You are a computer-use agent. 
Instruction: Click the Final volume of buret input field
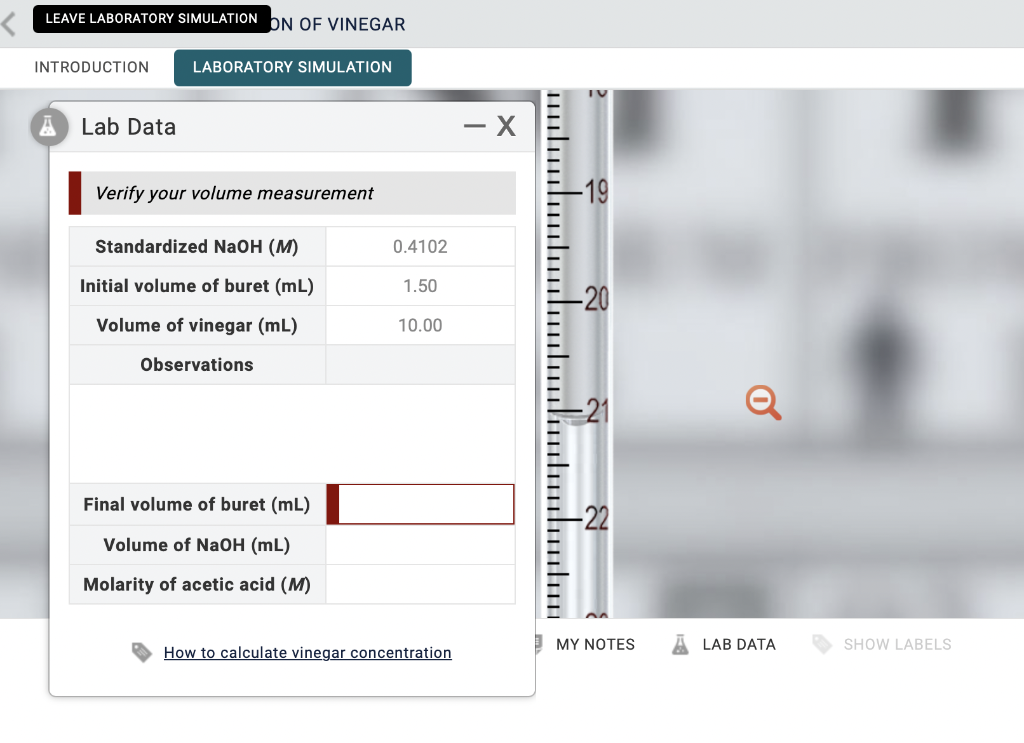click(424, 504)
